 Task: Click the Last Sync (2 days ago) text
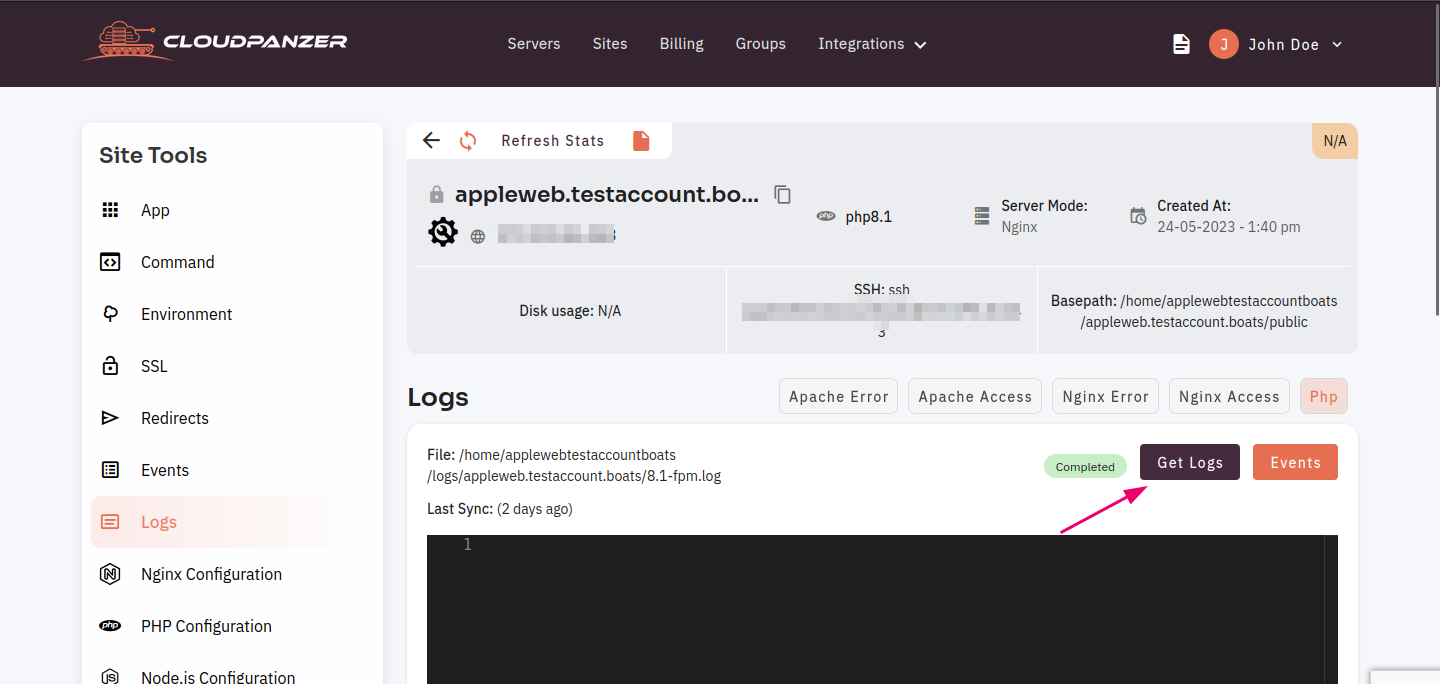500,509
